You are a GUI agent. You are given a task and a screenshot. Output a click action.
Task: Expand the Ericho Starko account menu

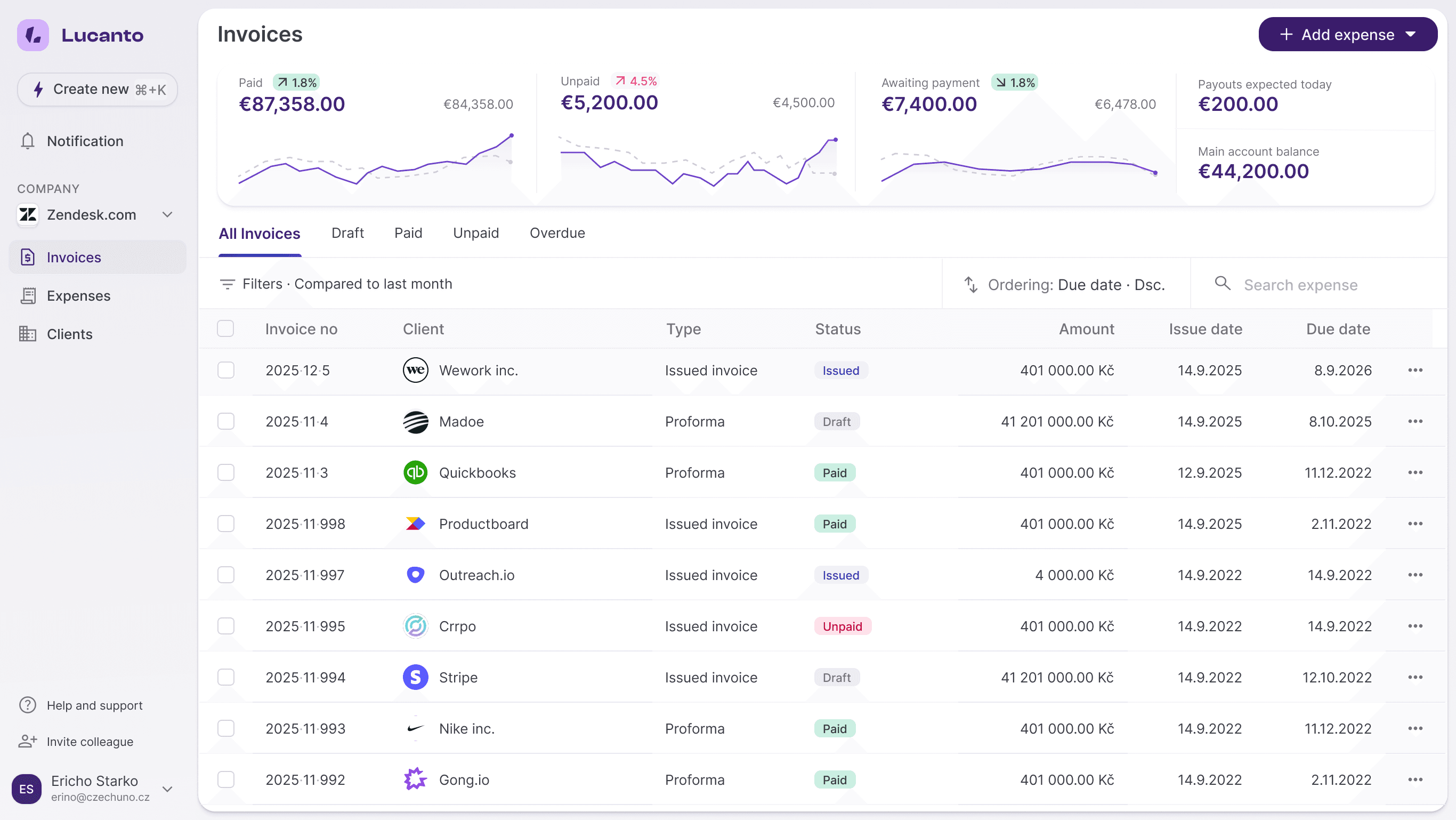click(x=167, y=789)
